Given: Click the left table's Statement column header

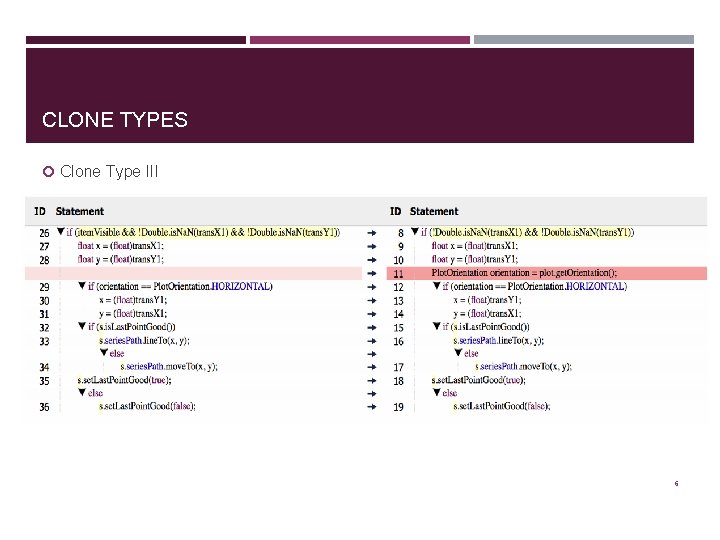Looking at the screenshot, I should tap(80, 211).
